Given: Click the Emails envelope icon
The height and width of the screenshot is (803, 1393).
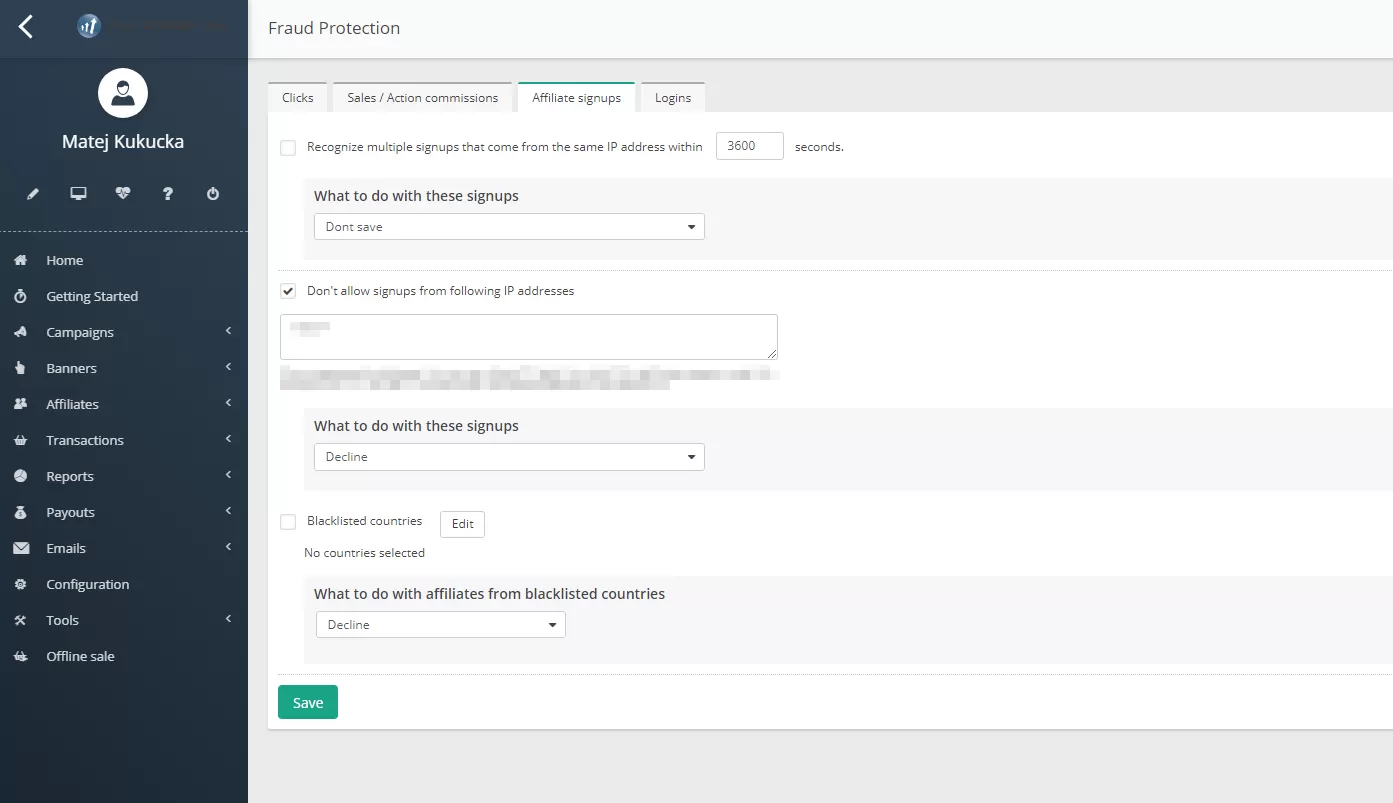Looking at the screenshot, I should click(x=20, y=548).
